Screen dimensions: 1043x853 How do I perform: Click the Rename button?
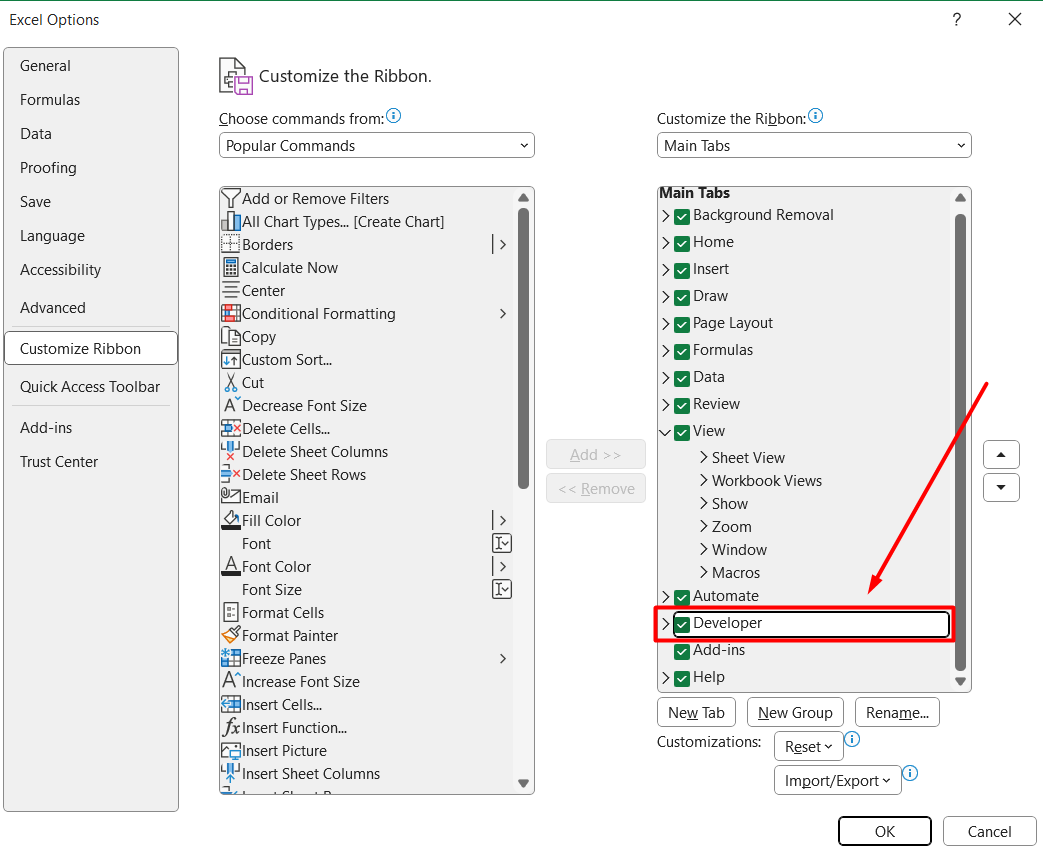[897, 713]
